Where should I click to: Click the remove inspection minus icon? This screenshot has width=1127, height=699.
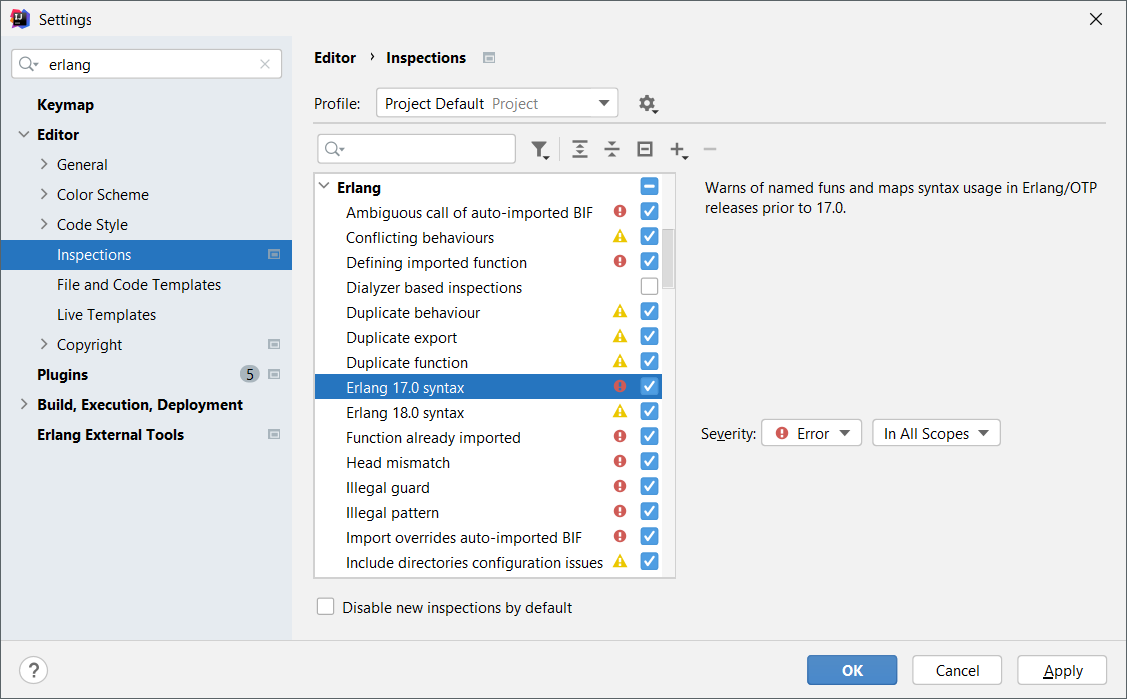click(710, 149)
